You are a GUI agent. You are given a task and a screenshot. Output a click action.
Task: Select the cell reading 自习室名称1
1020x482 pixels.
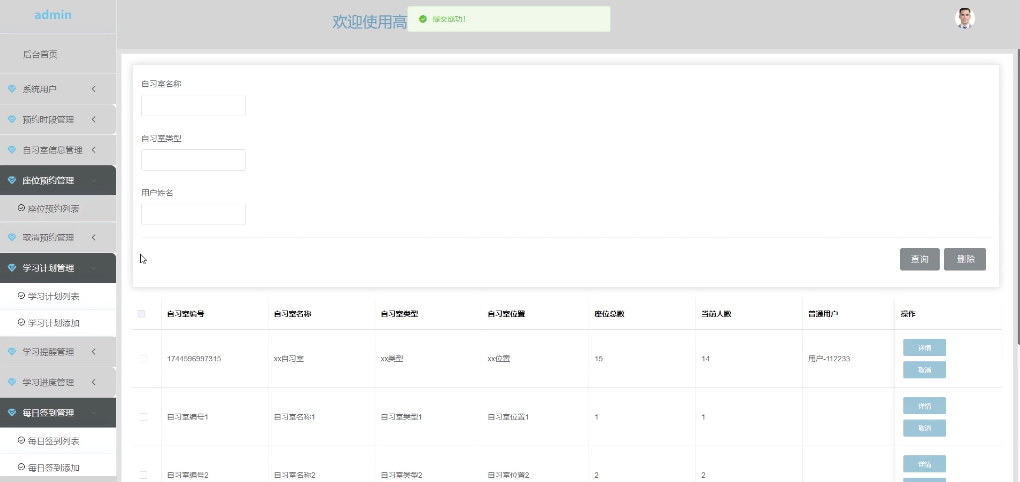[x=295, y=417]
